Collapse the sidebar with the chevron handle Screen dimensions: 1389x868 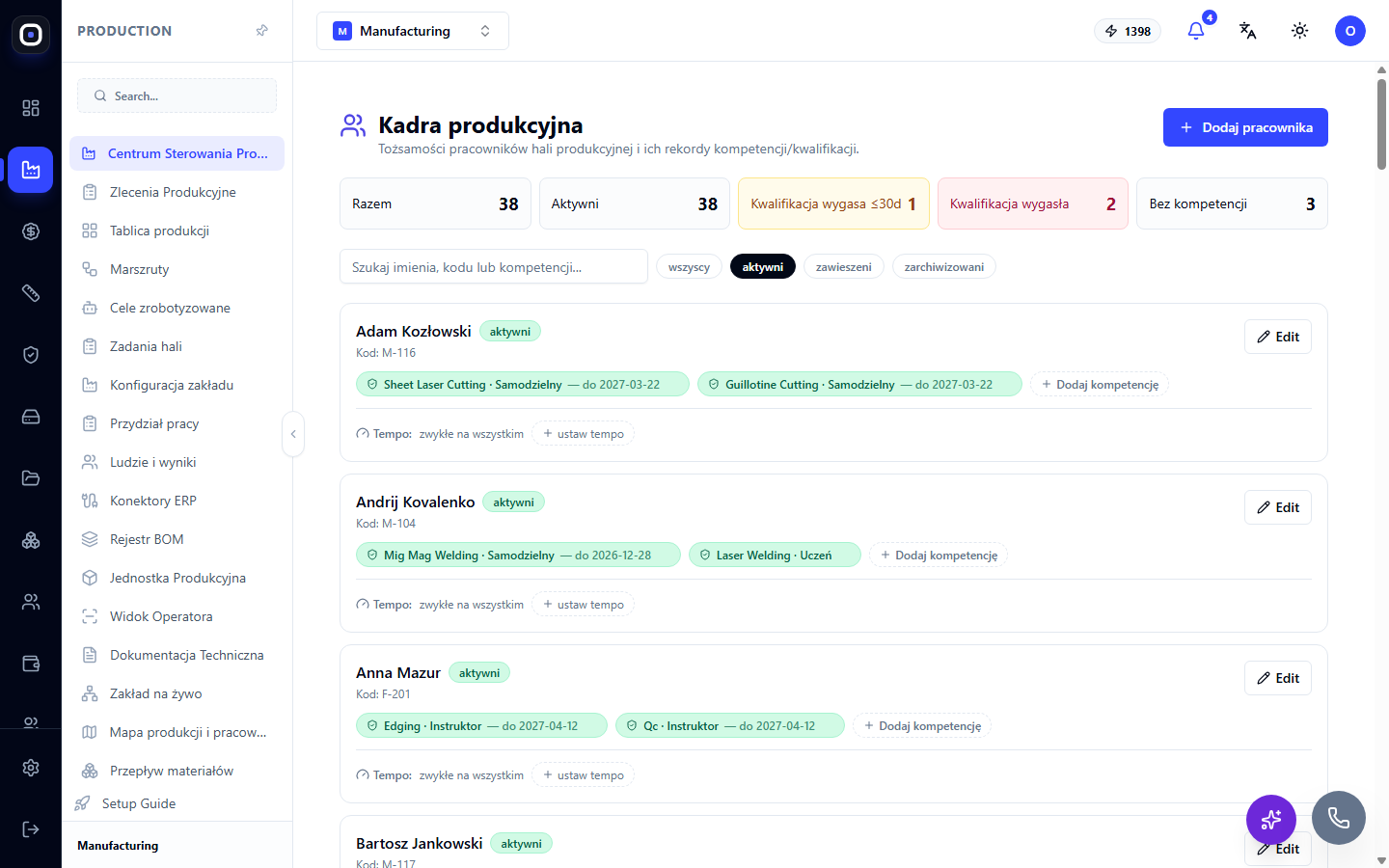click(x=293, y=434)
